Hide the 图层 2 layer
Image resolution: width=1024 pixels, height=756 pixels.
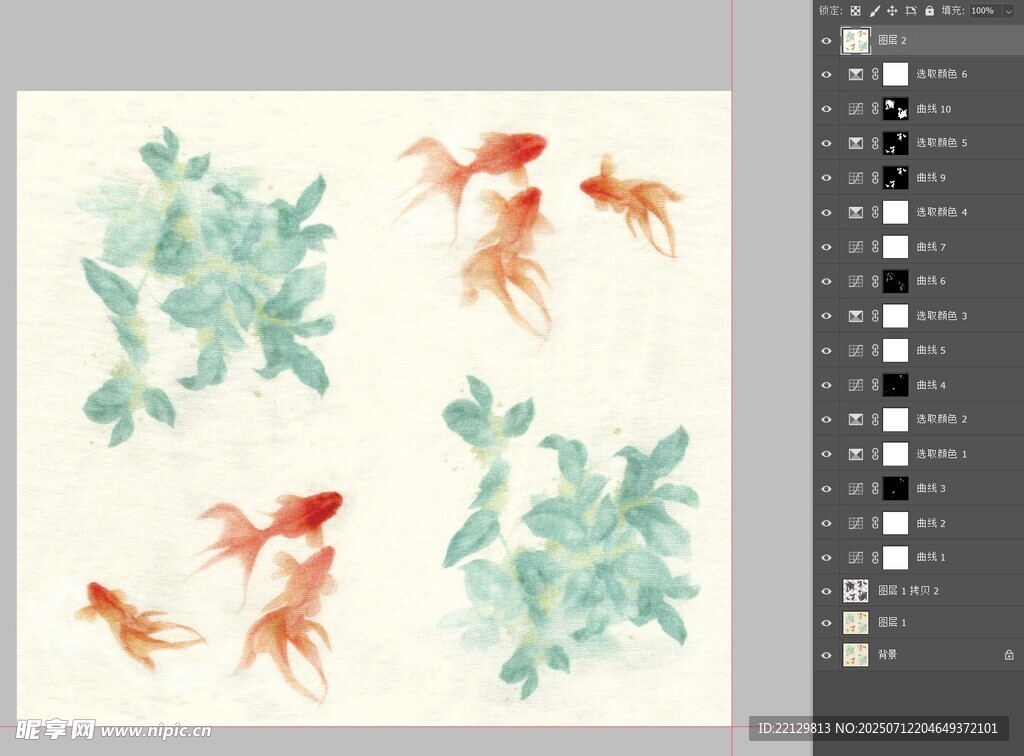point(826,41)
